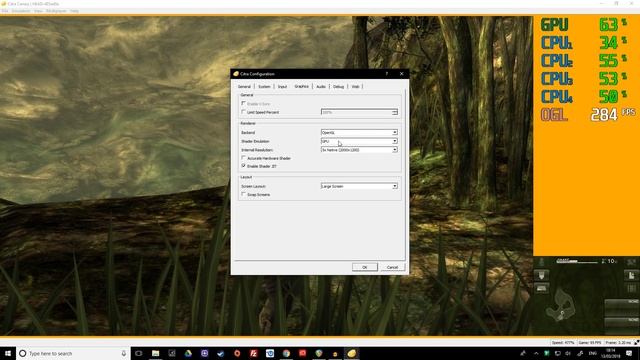Tick the Swap Screens checkbox
The image size is (640, 360).
[244, 194]
